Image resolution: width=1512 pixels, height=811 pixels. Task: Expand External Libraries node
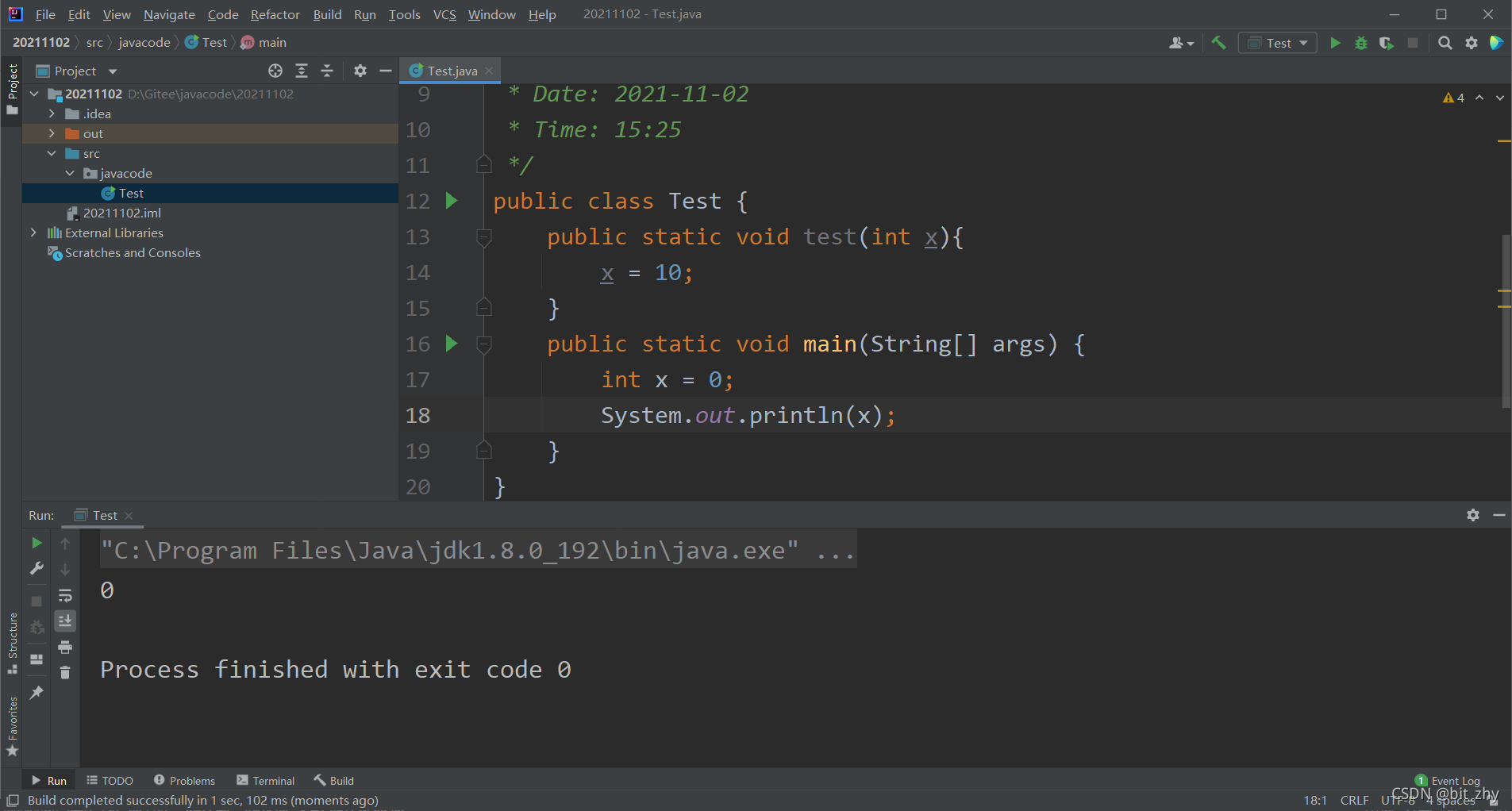[x=33, y=233]
